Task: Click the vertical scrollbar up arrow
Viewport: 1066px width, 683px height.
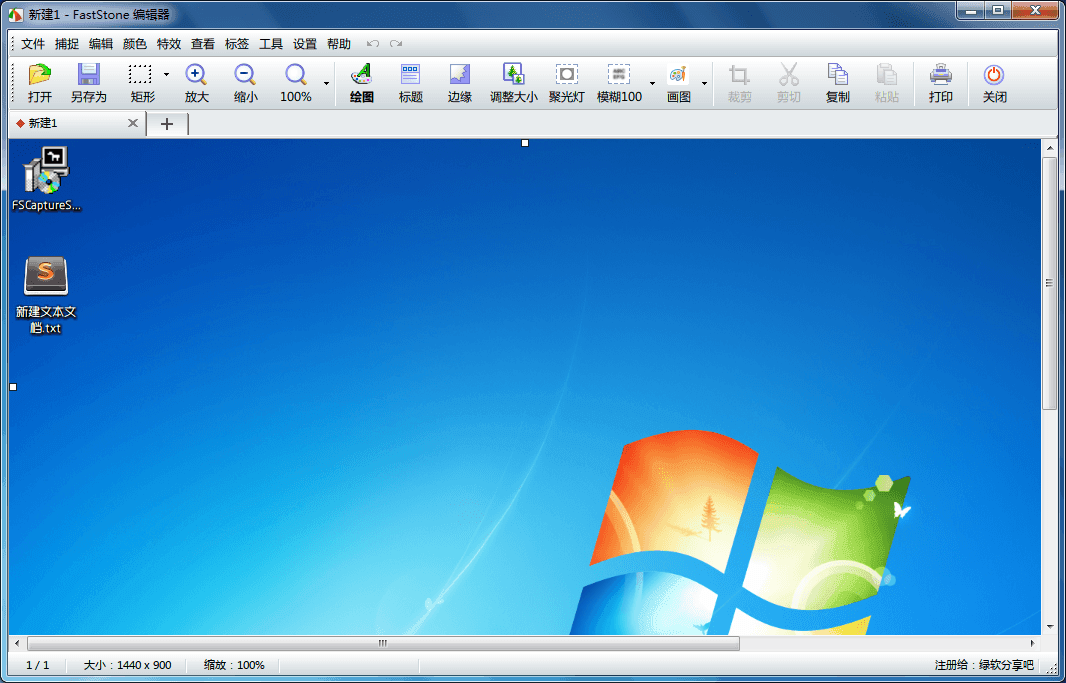Action: [1050, 146]
